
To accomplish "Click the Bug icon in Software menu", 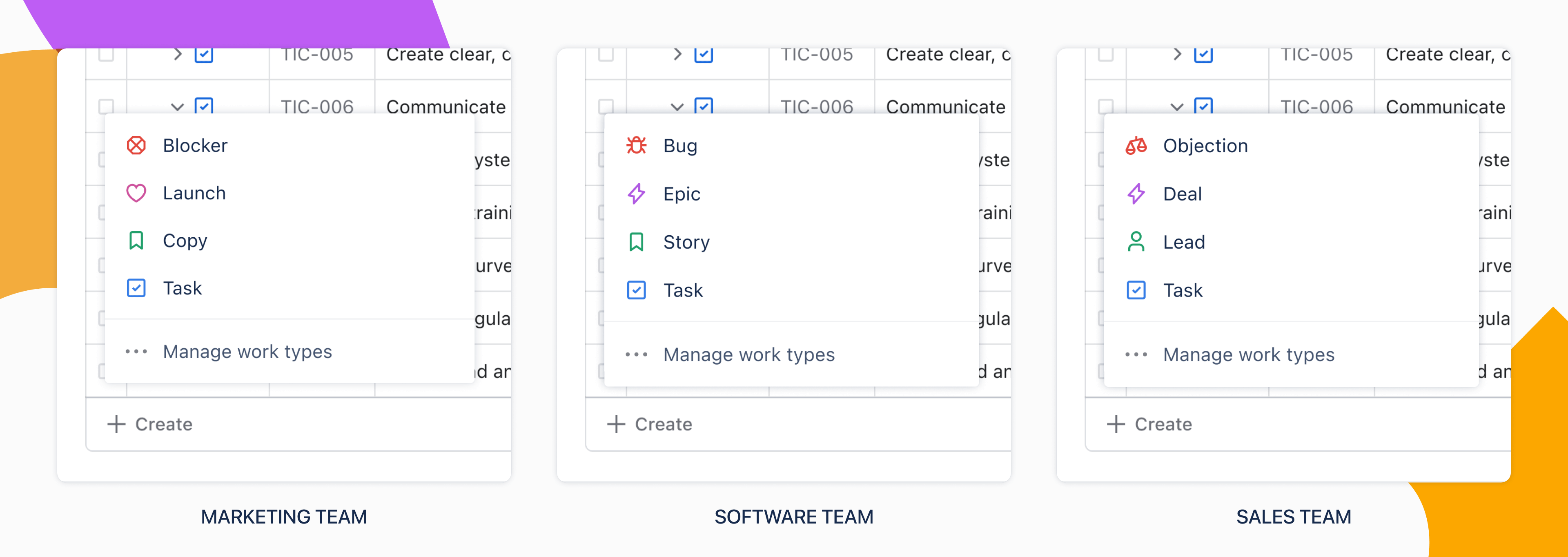I will (x=636, y=145).
